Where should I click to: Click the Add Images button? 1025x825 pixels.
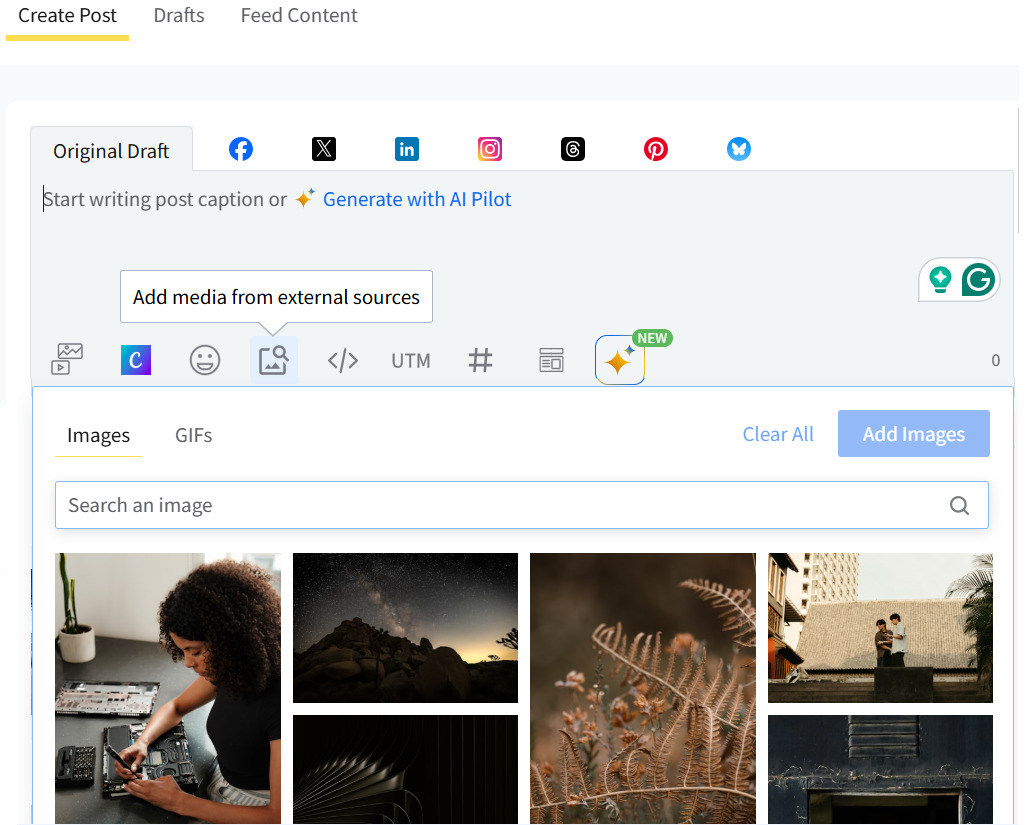click(913, 434)
